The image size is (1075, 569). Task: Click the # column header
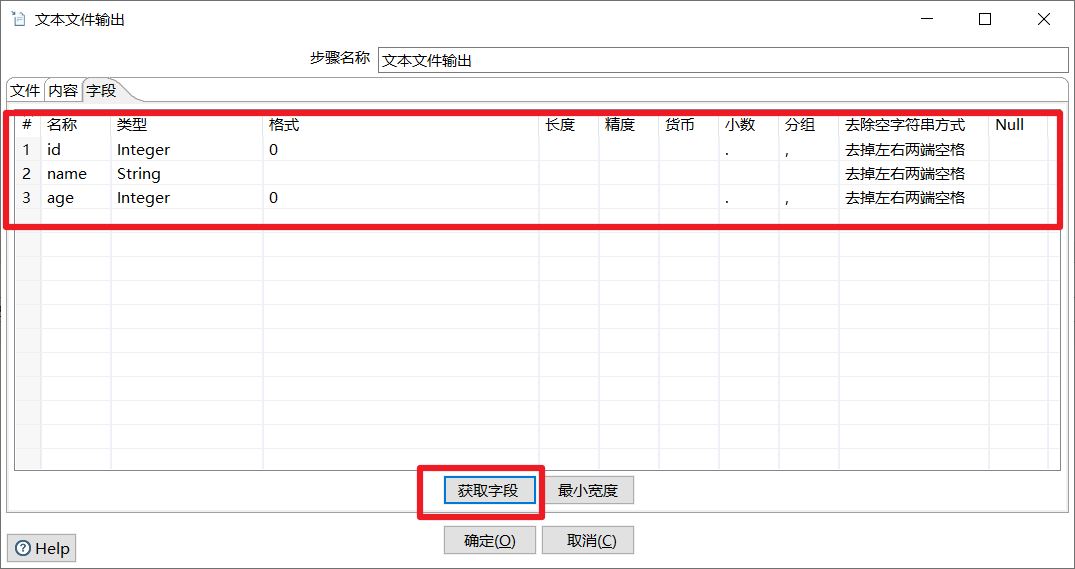click(27, 125)
